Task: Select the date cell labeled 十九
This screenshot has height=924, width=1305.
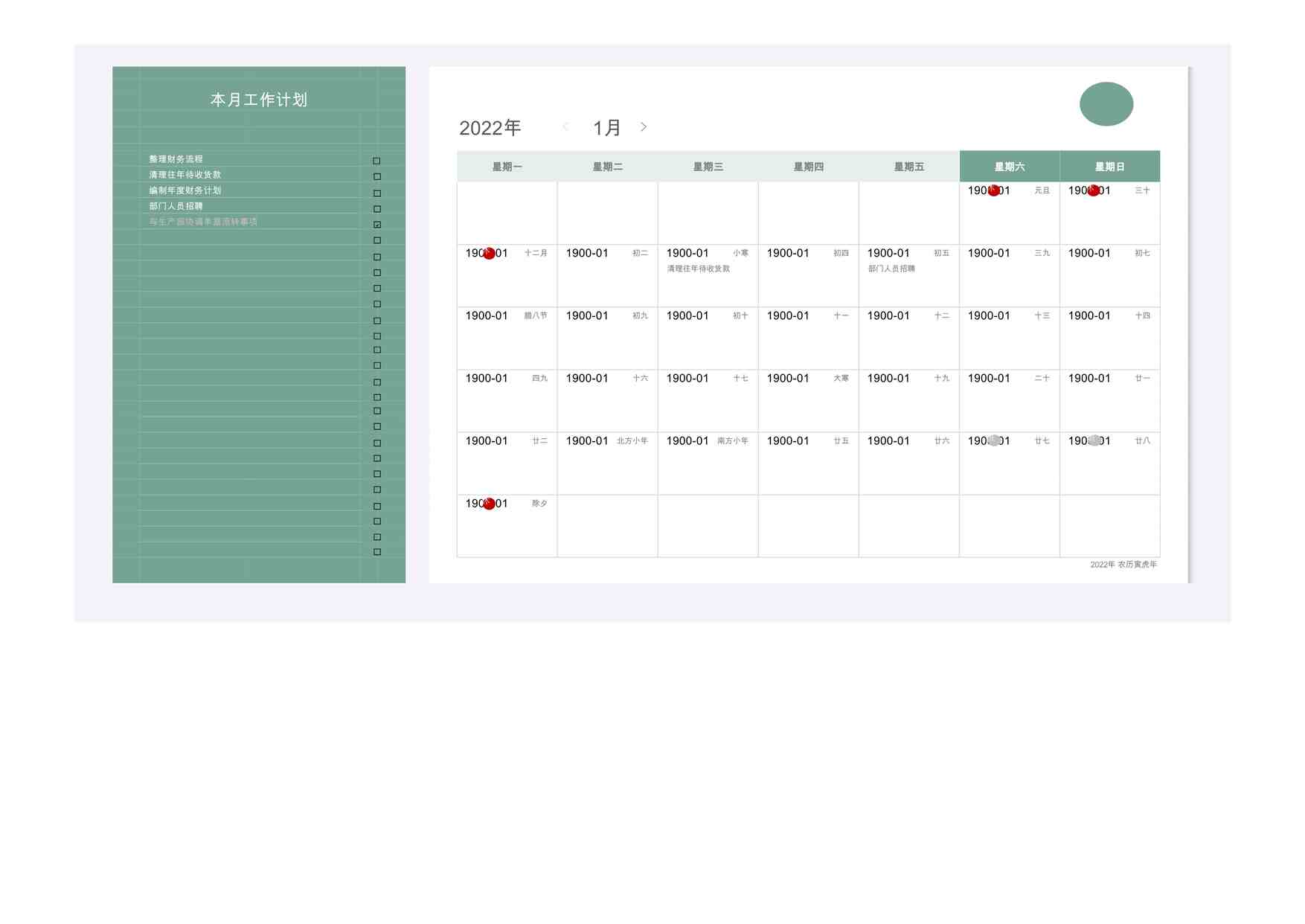Action: pyautogui.click(x=908, y=400)
